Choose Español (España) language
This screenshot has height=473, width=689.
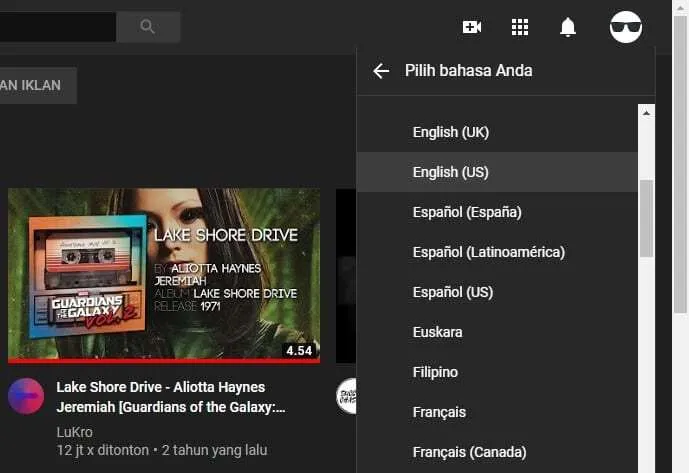(497, 212)
